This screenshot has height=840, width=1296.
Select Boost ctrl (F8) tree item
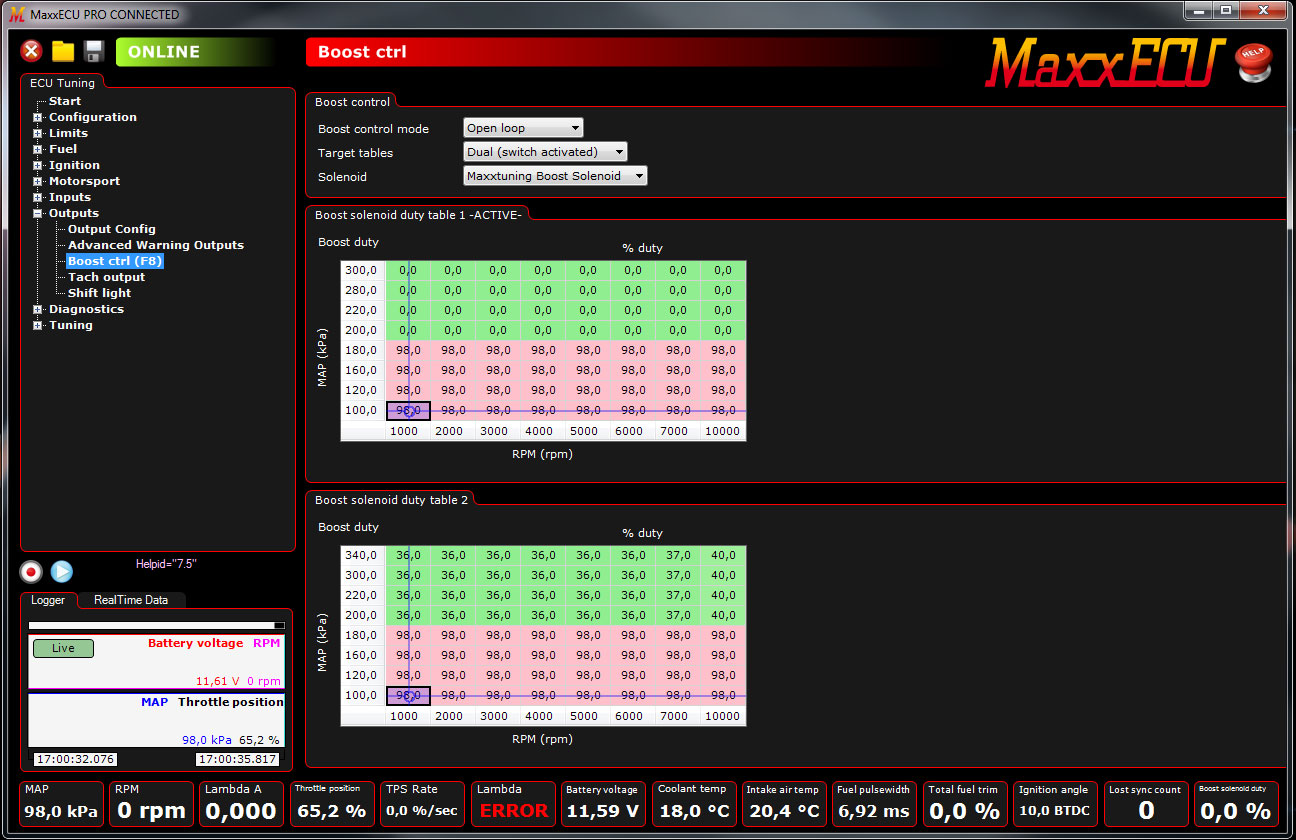point(114,261)
